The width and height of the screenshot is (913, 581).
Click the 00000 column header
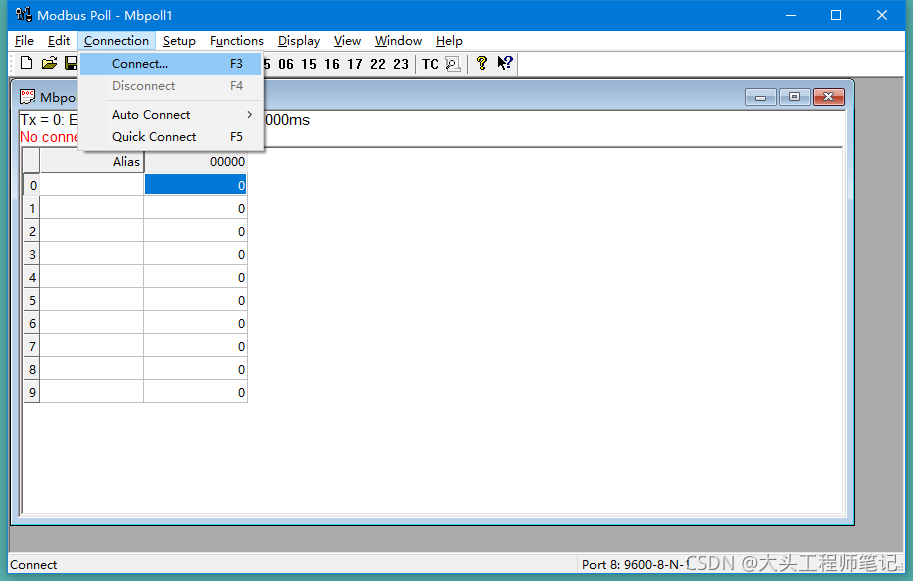[196, 161]
